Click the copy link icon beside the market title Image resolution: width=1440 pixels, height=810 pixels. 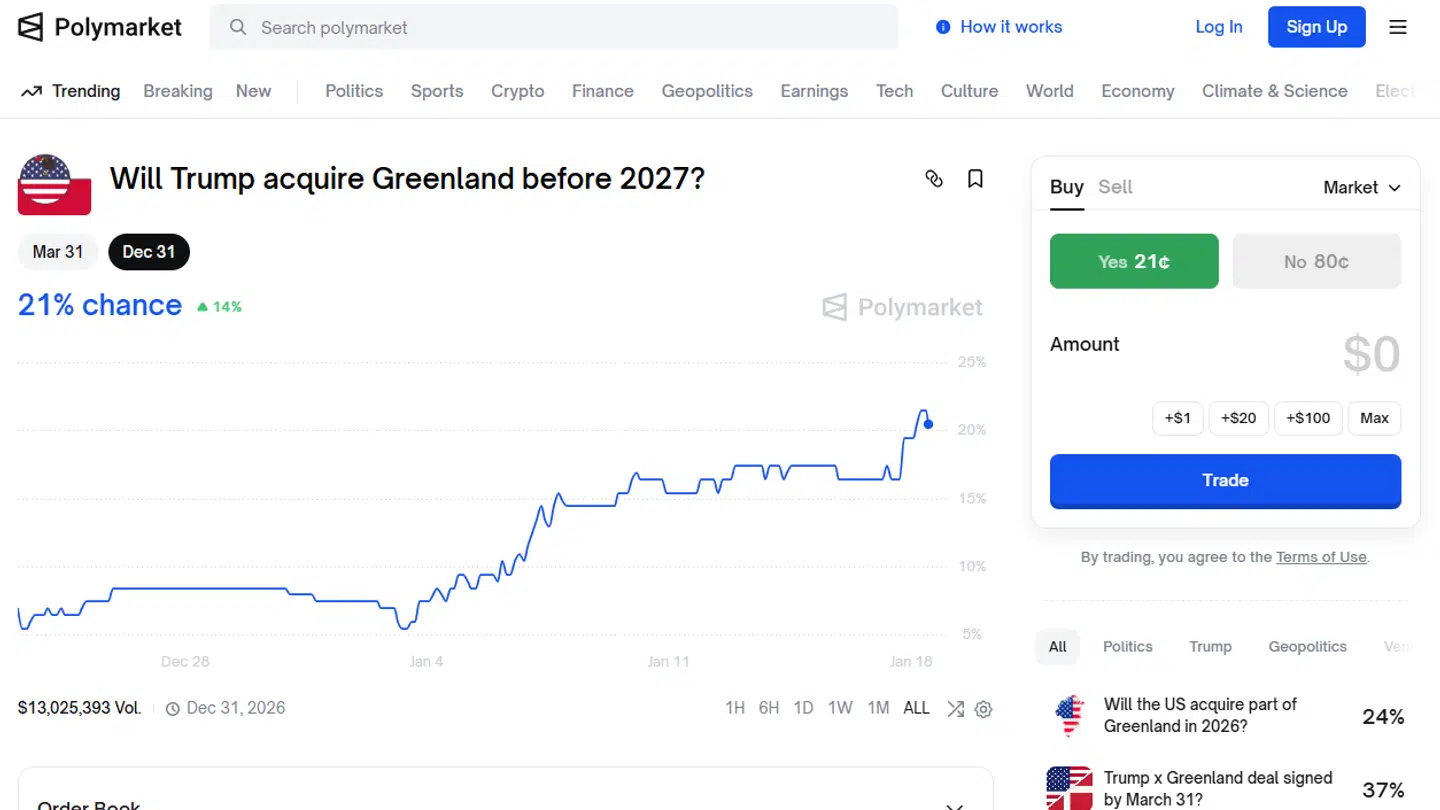point(934,178)
